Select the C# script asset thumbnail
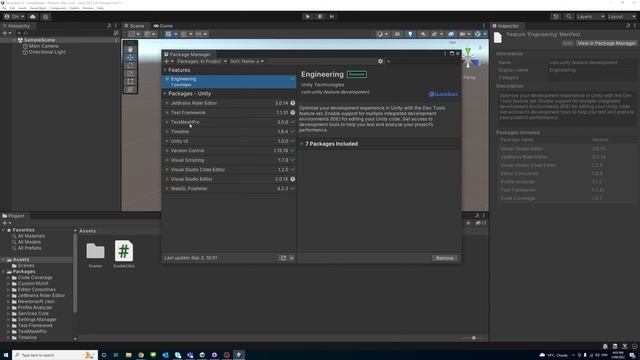Image resolution: width=640 pixels, height=360 pixels. pyautogui.click(x=124, y=251)
